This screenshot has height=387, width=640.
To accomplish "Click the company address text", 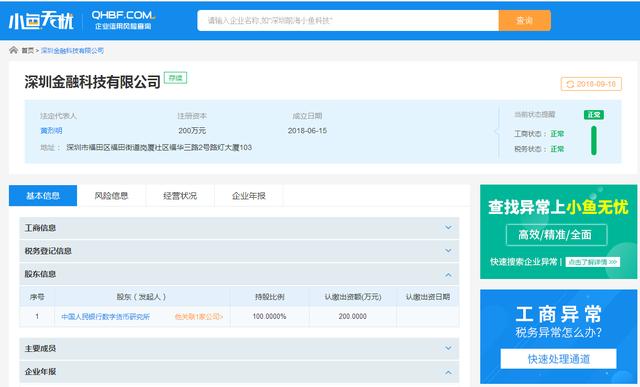I will click(x=159, y=147).
